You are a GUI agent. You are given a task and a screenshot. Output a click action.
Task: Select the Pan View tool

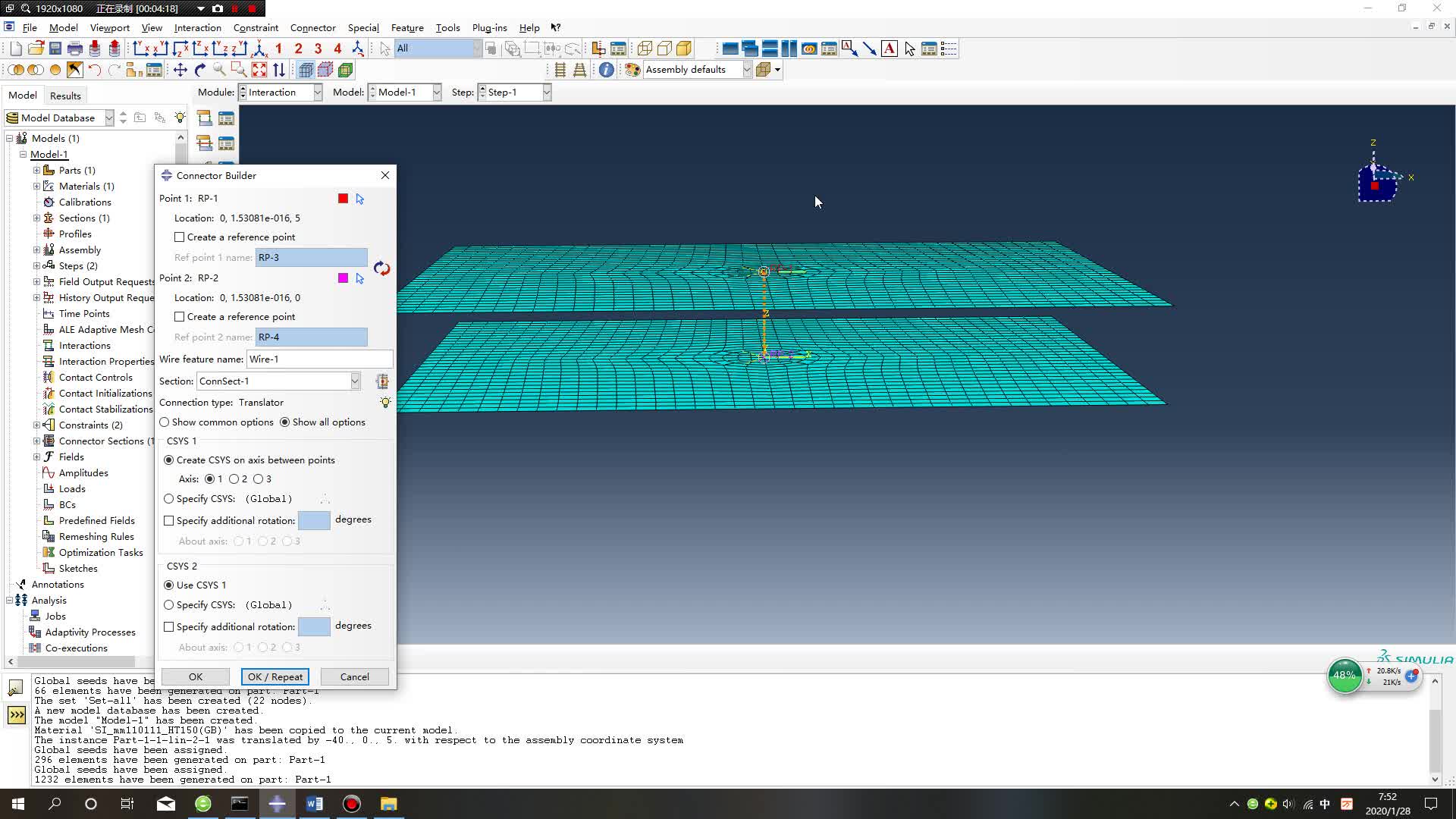coord(180,70)
